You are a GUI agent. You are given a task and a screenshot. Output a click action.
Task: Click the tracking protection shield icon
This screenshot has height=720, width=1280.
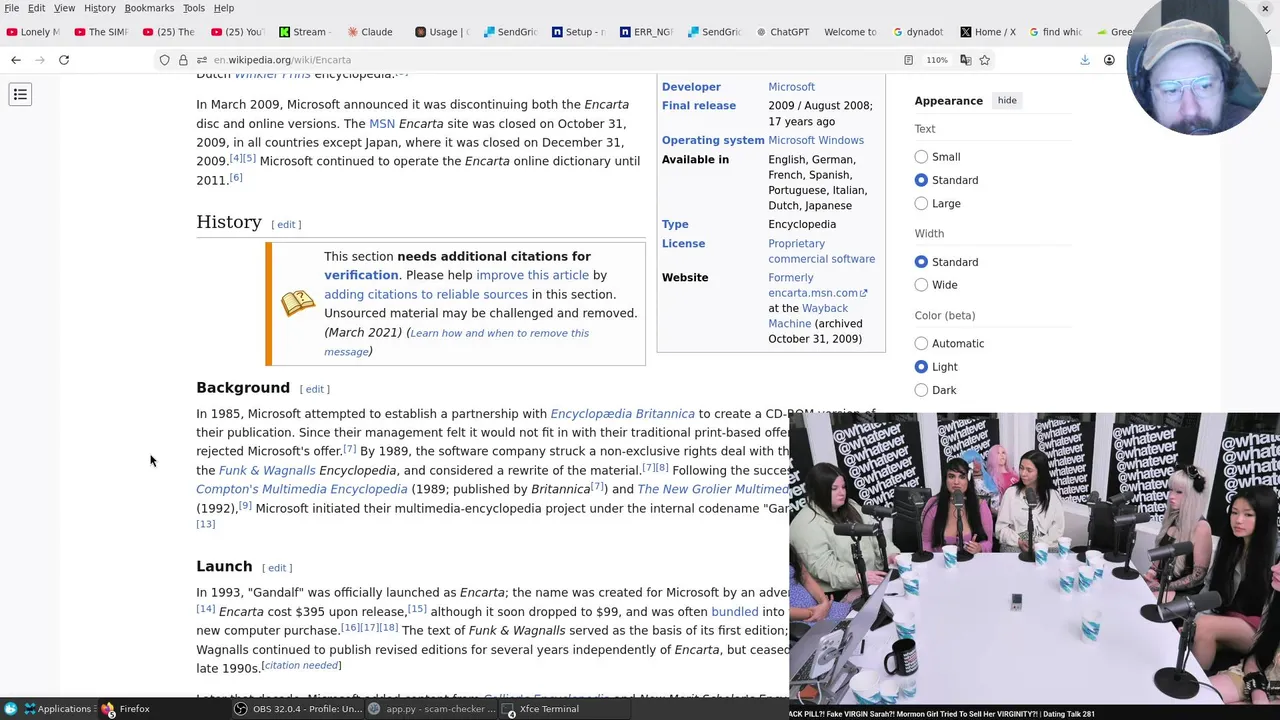pyautogui.click(x=165, y=60)
